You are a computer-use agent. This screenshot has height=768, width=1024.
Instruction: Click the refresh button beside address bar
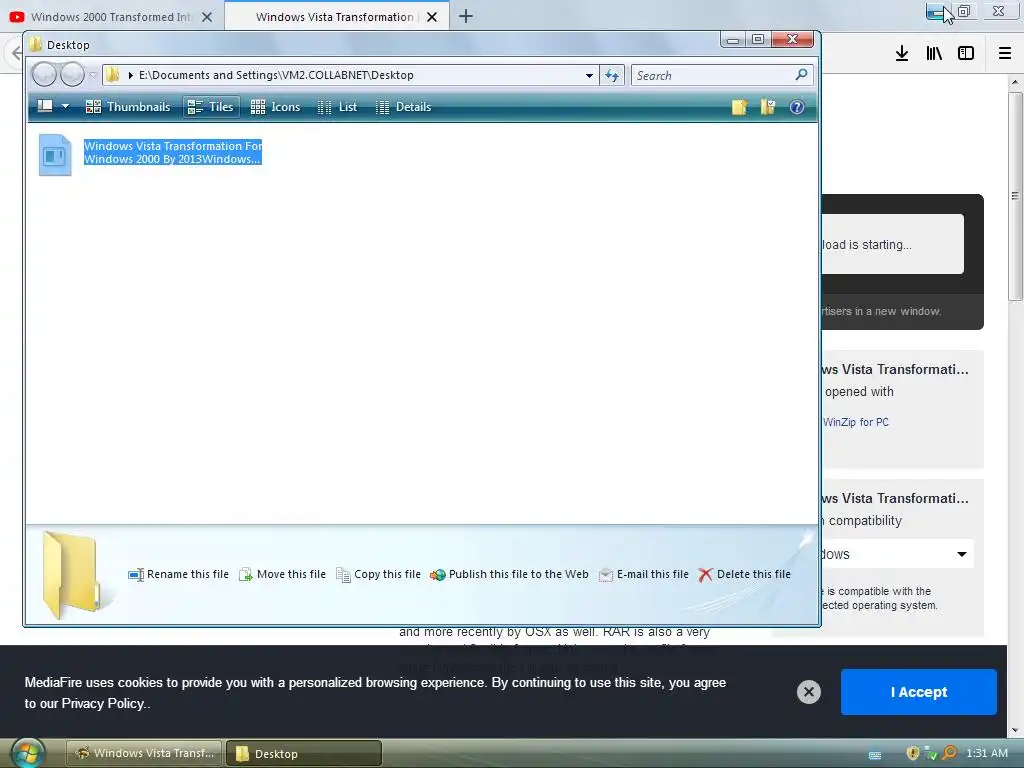point(612,76)
